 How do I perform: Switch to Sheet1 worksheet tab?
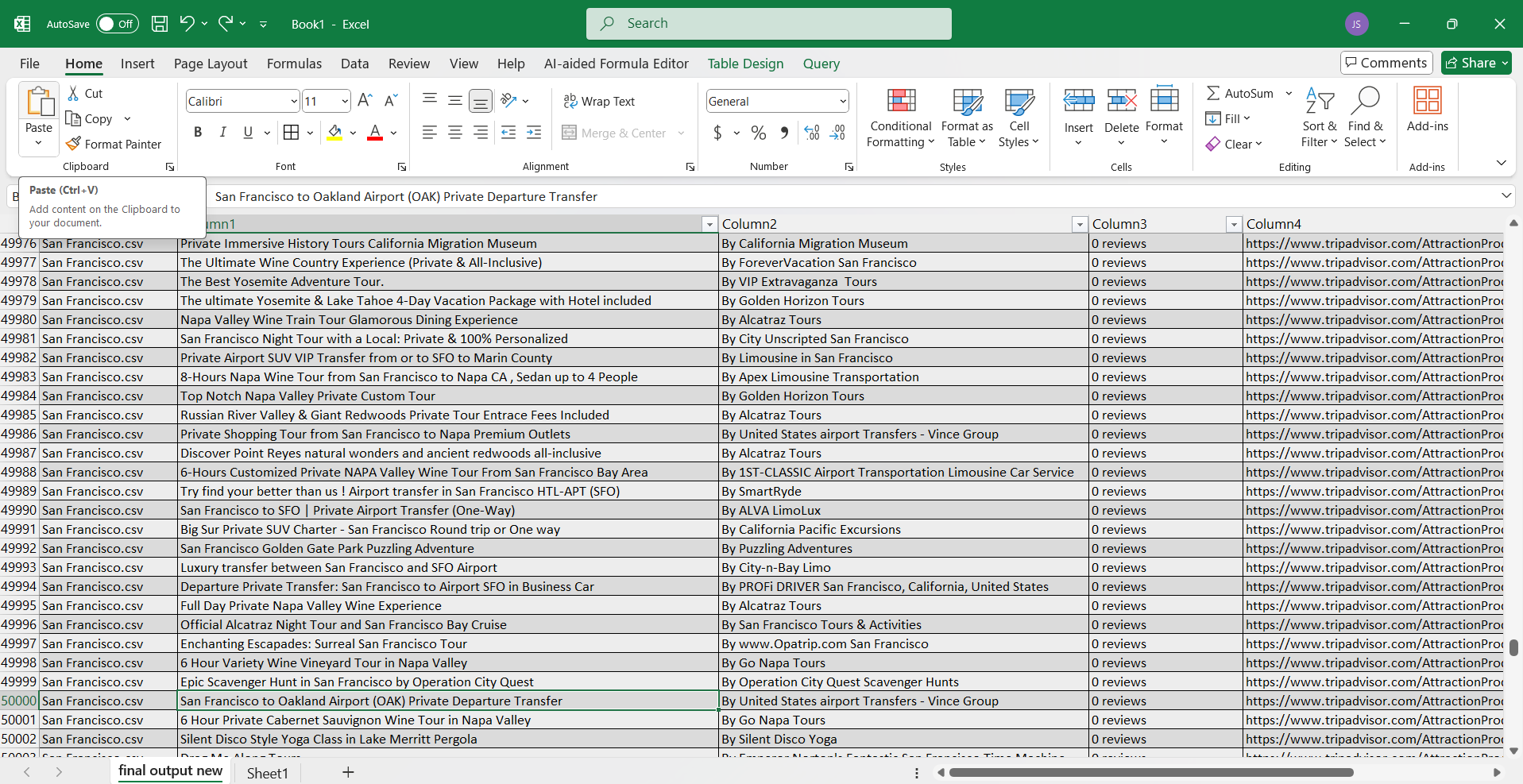pos(267,773)
